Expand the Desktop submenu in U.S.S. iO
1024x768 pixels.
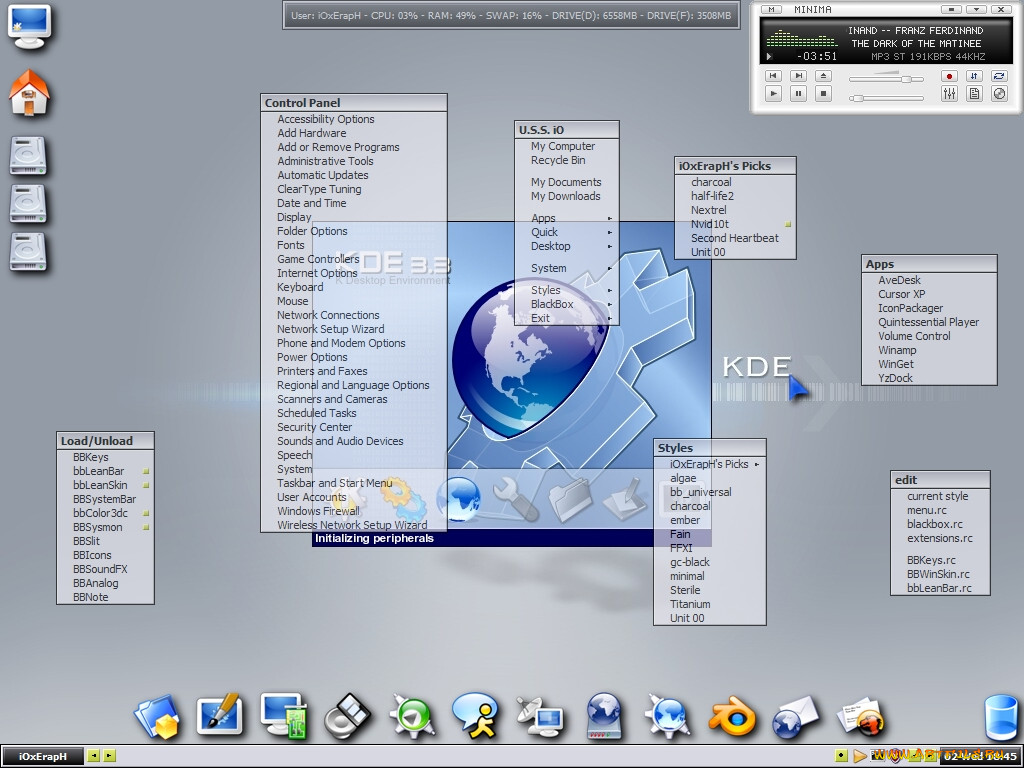click(x=566, y=246)
